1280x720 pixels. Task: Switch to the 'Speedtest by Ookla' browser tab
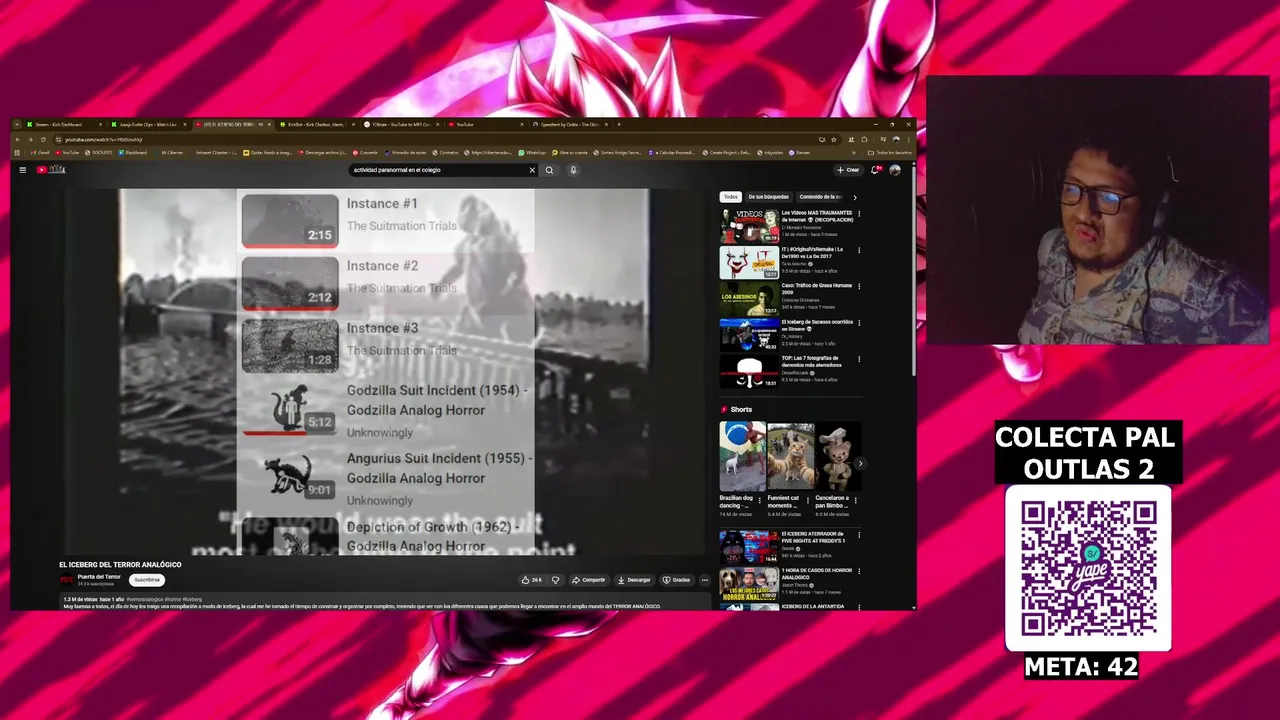click(572, 124)
